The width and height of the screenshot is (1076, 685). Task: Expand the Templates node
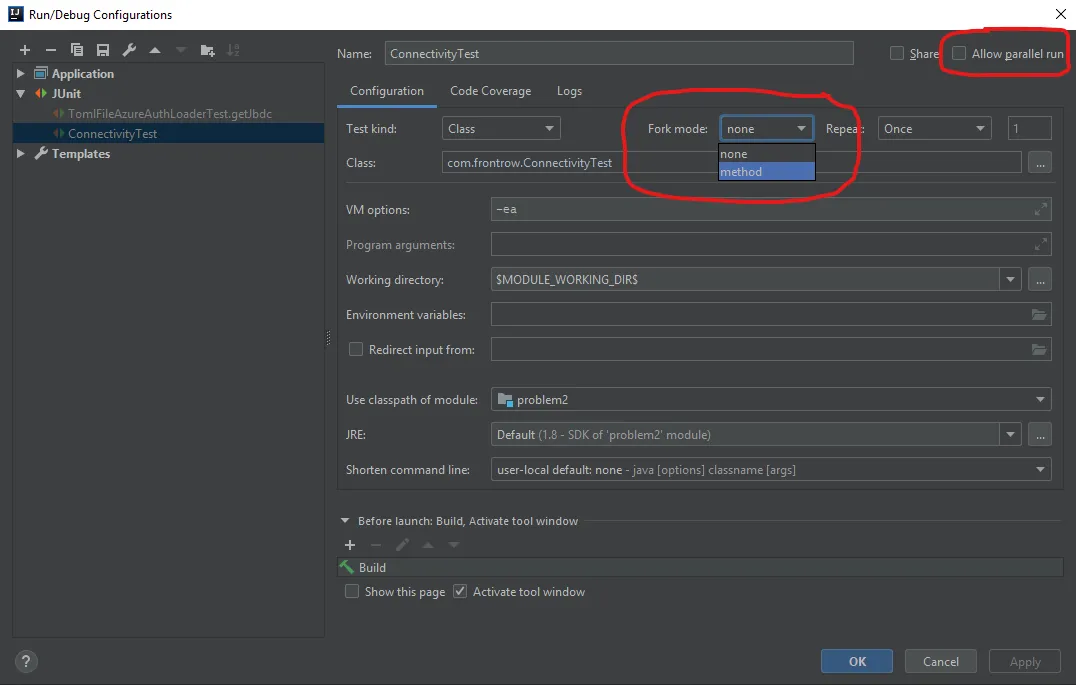[21, 154]
